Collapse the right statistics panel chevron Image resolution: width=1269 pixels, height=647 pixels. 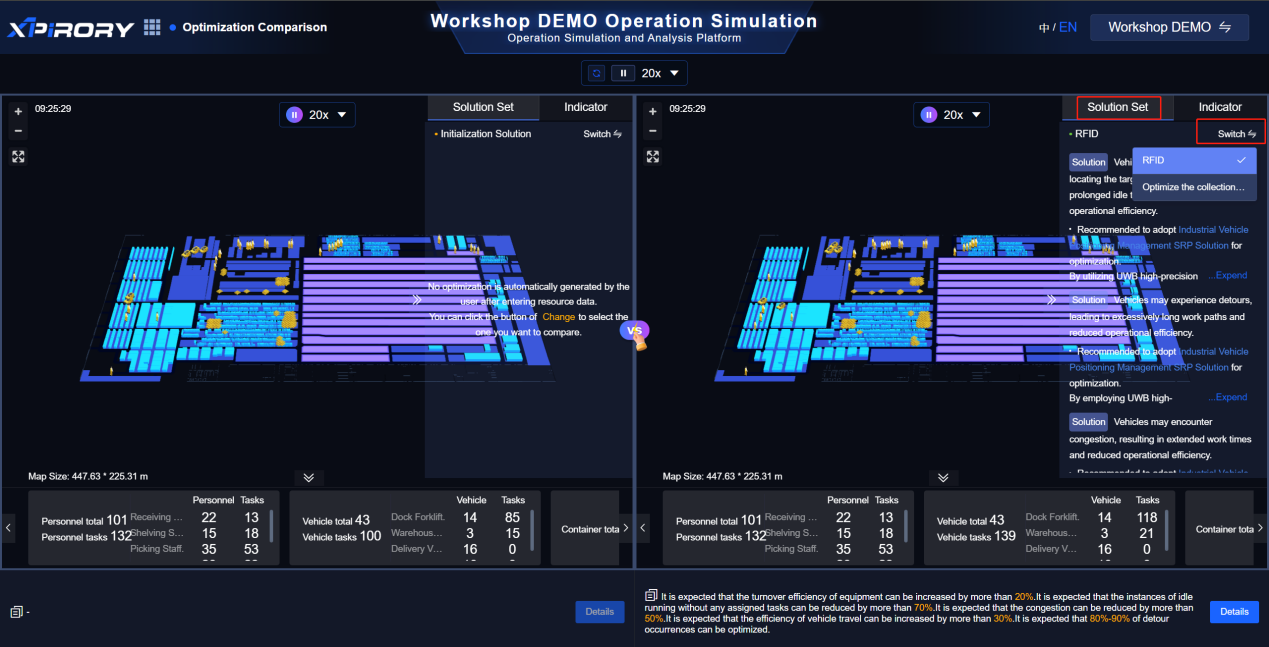944,478
